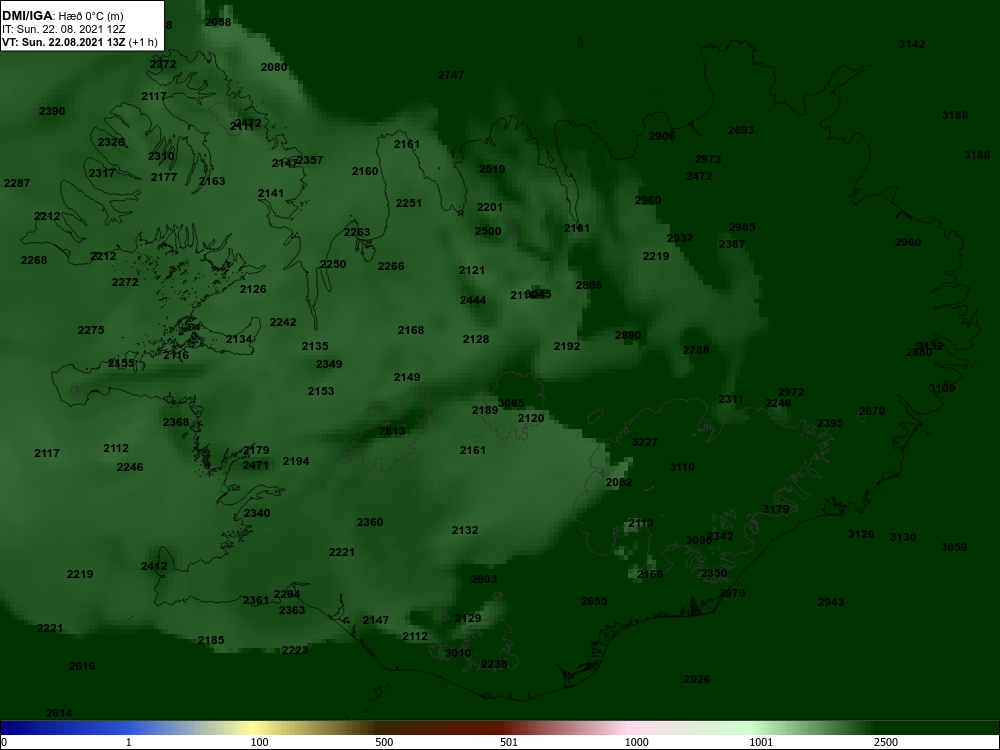The height and width of the screenshot is (750, 1000).
Task: Click the map value 2500
Action: [488, 232]
